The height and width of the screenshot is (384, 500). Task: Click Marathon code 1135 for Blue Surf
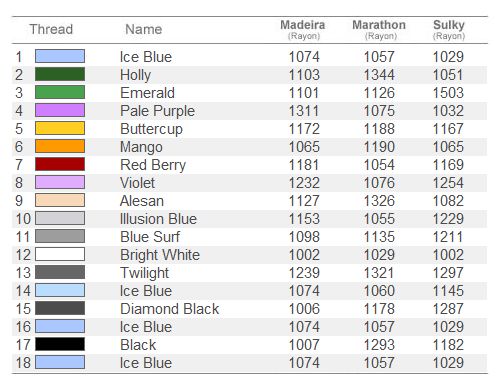click(379, 237)
